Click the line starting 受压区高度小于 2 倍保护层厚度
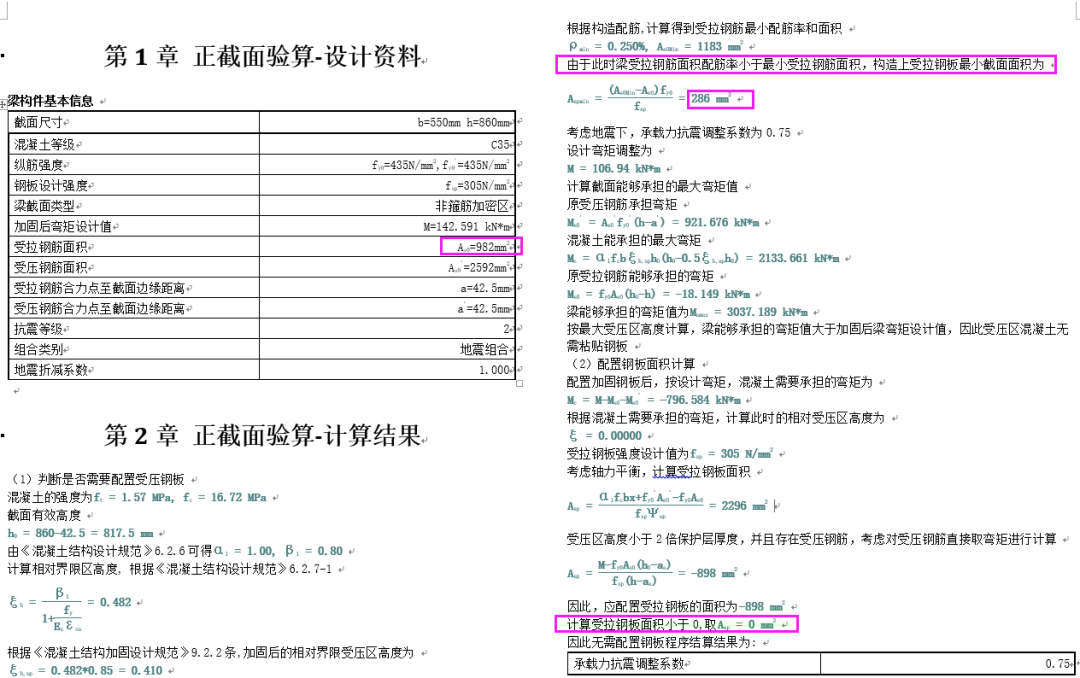Screen dimensions: 1080x678 [x=811, y=540]
